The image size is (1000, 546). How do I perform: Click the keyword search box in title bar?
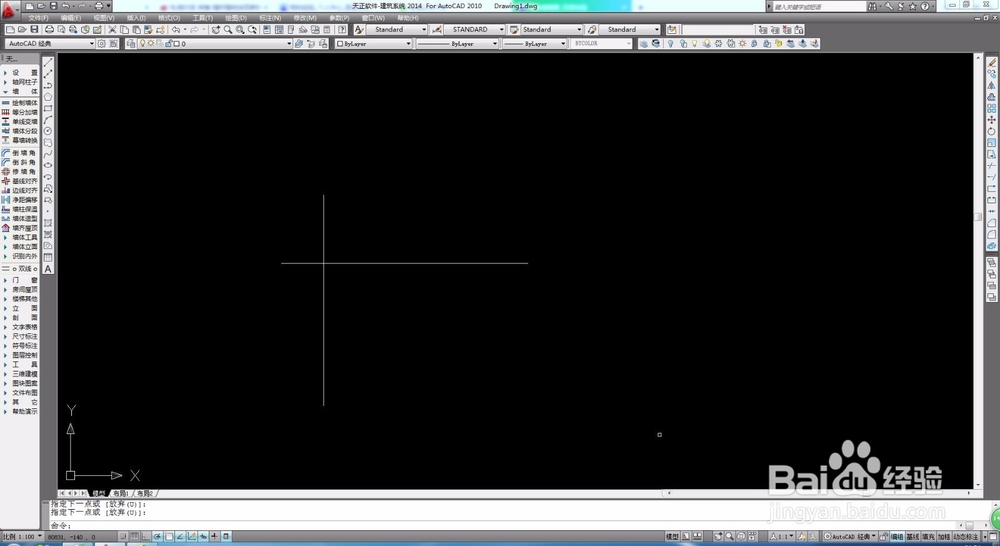point(820,6)
